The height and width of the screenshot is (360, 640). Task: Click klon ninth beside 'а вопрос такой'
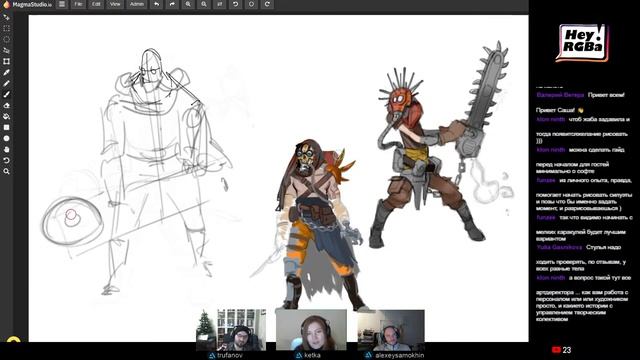tap(551, 278)
